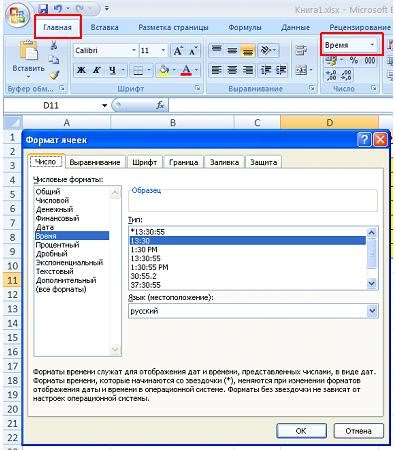
Task: Select Дата in number formats list
Action: [x=45, y=227]
